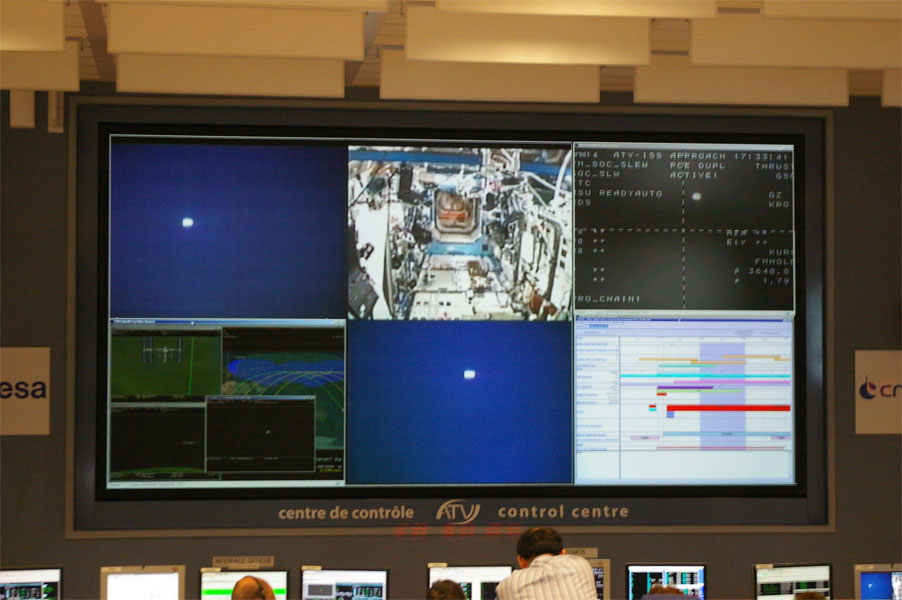The width and height of the screenshot is (902, 600).
Task: Click the shaded blue time window column
Action: [x=723, y=396]
